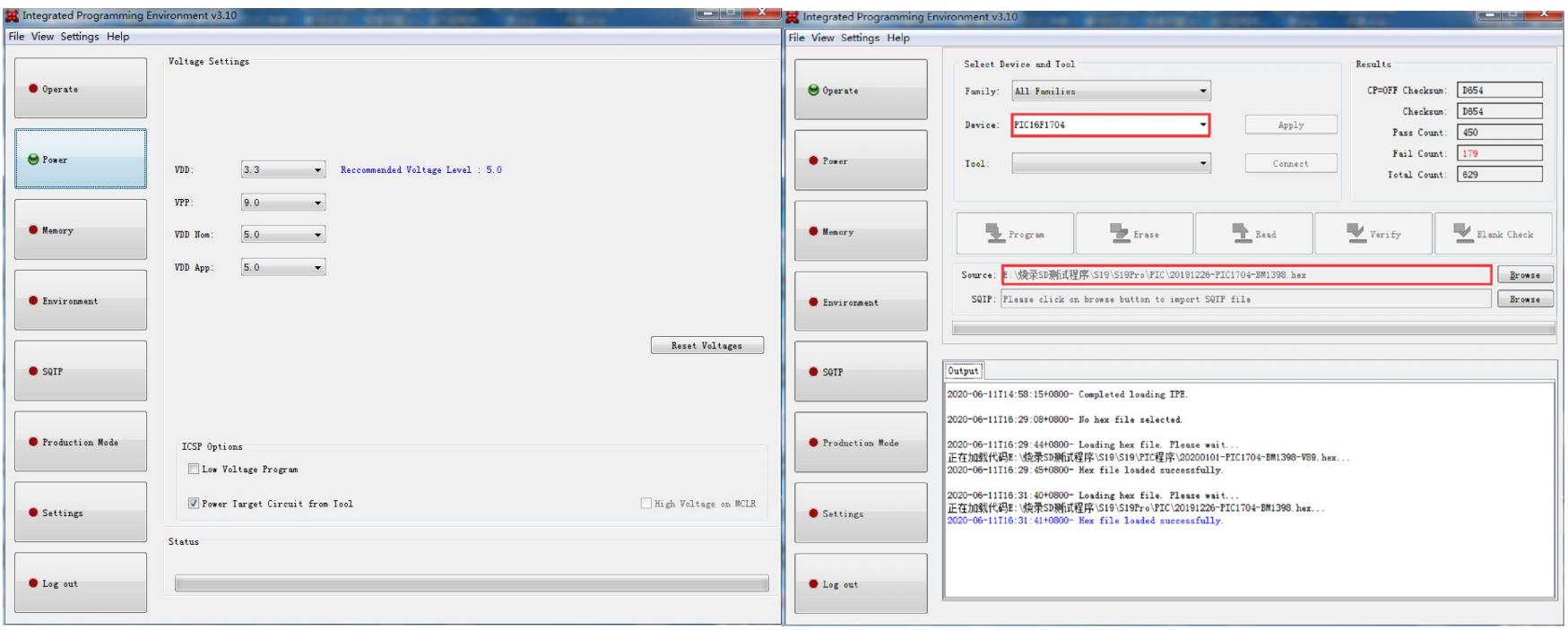Click 'Hex file loaded successfully' blue log line
The width and height of the screenshot is (1568, 630).
pos(1085,521)
